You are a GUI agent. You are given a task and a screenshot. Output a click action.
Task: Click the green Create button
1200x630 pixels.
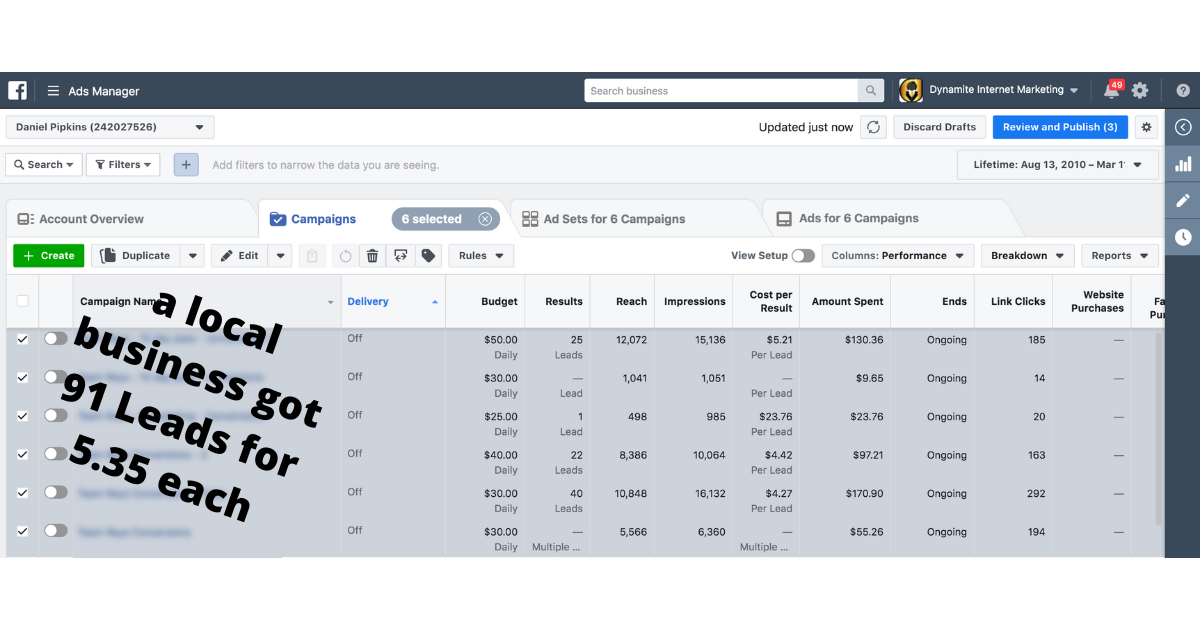(x=48, y=256)
